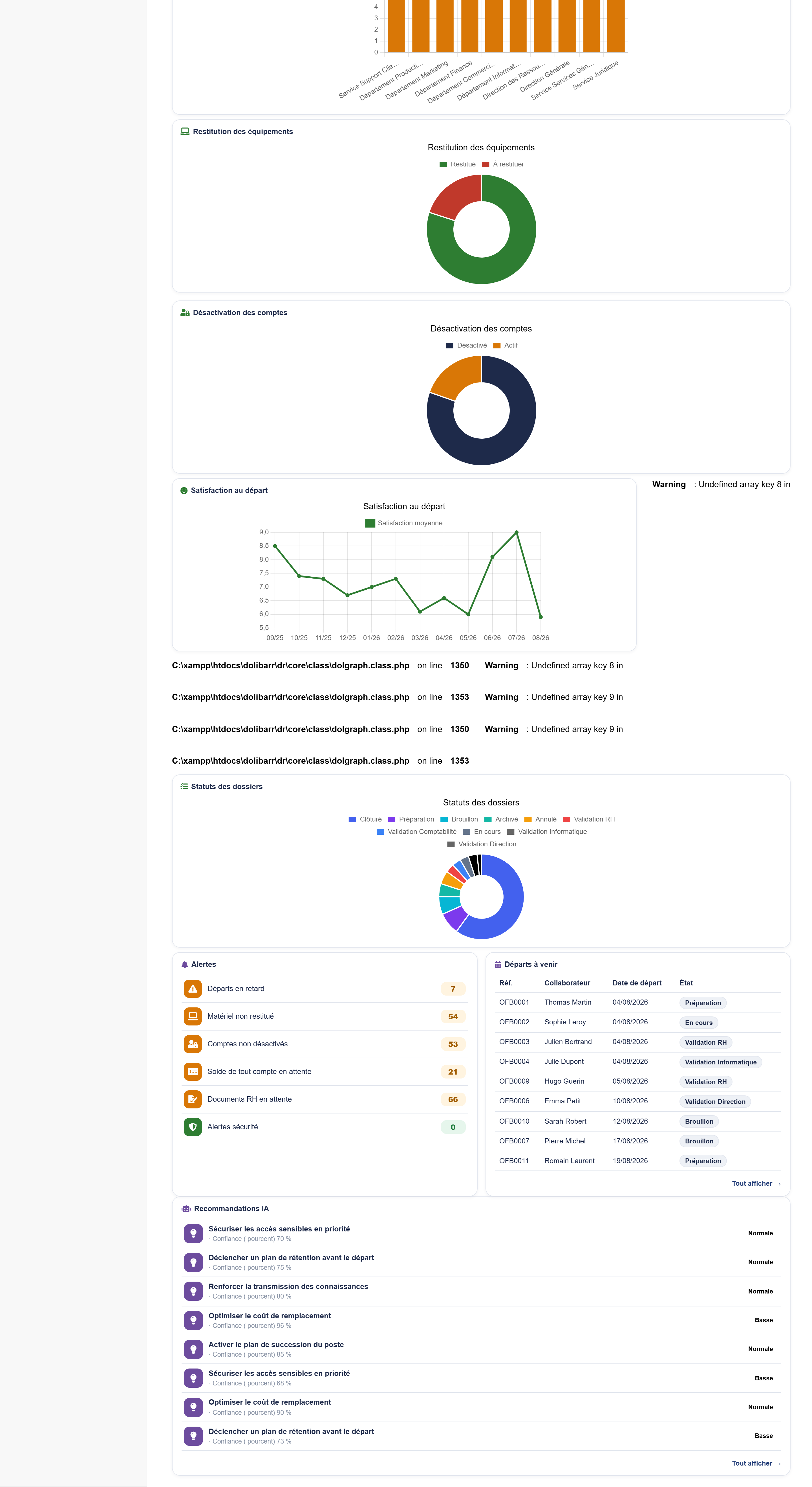Image resolution: width=812 pixels, height=1487 pixels.
Task: Click lightbulb icon for the 70 % confidence recommendation
Action: coord(193,1234)
